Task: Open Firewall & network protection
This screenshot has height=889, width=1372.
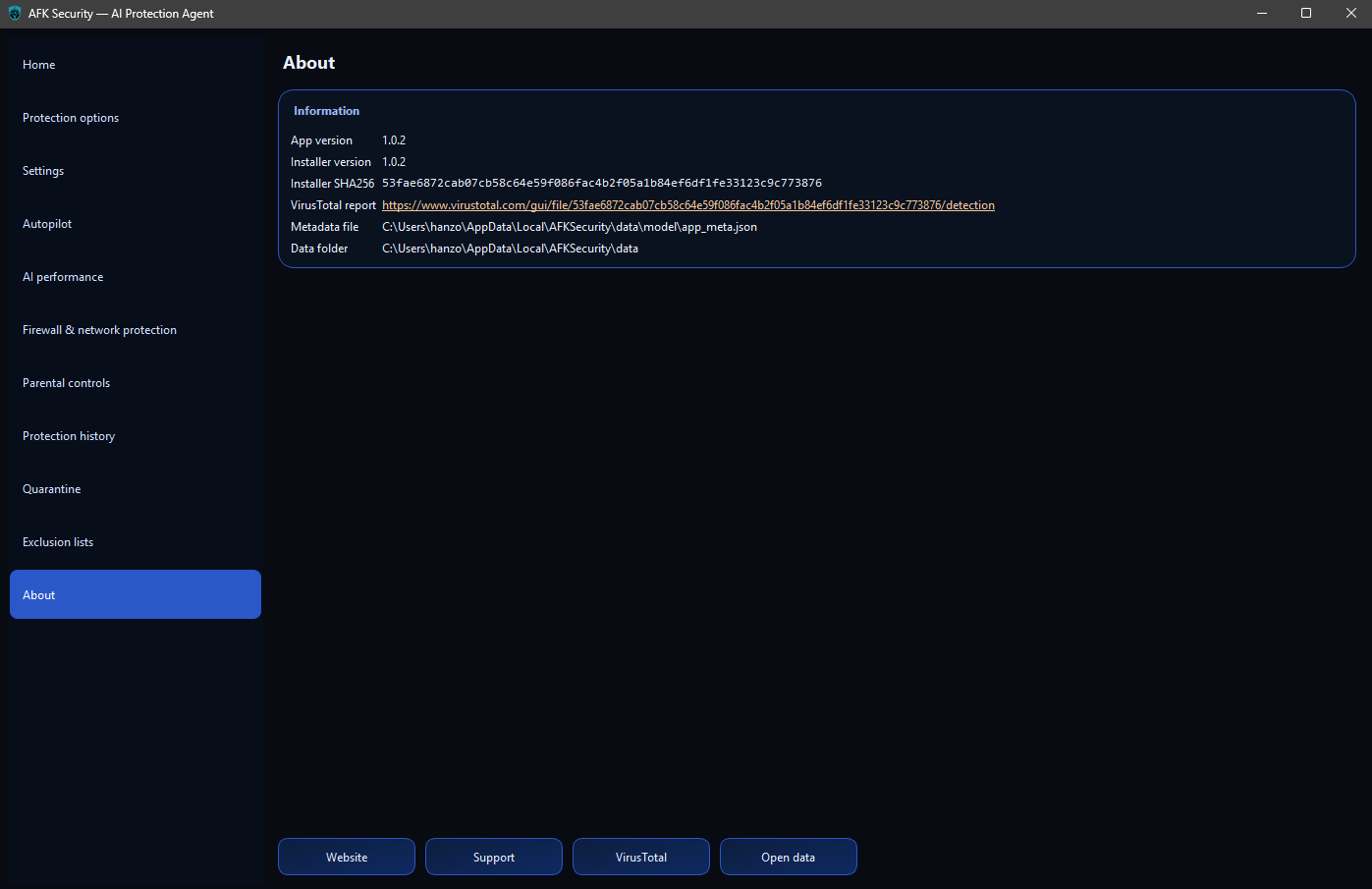Action: coord(99,329)
